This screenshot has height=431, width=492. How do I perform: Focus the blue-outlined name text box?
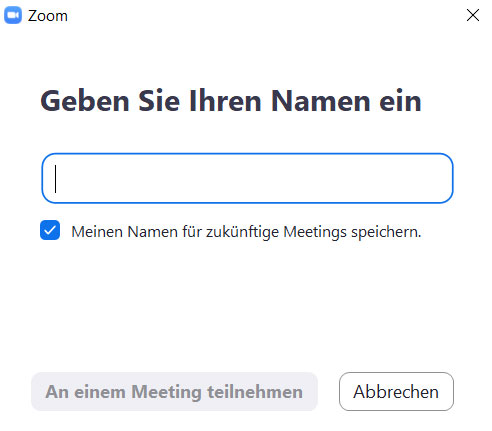click(x=247, y=178)
